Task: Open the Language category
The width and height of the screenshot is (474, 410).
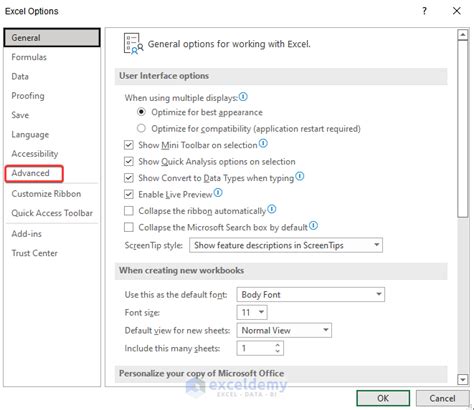Action: click(x=52, y=134)
